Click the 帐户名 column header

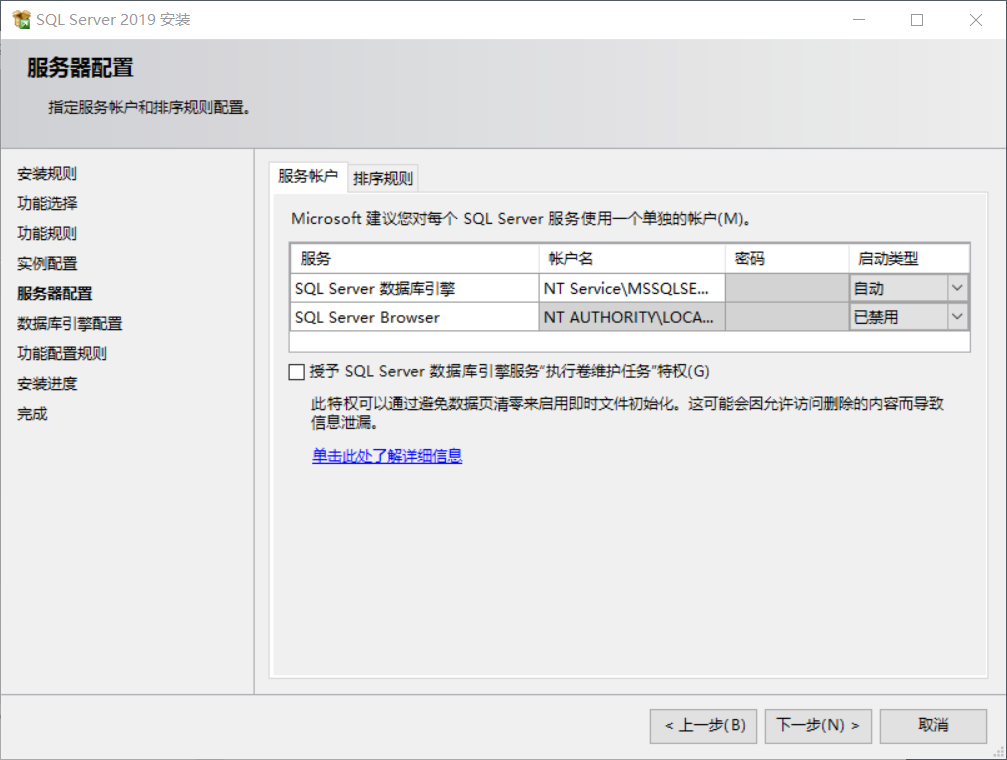(x=632, y=259)
